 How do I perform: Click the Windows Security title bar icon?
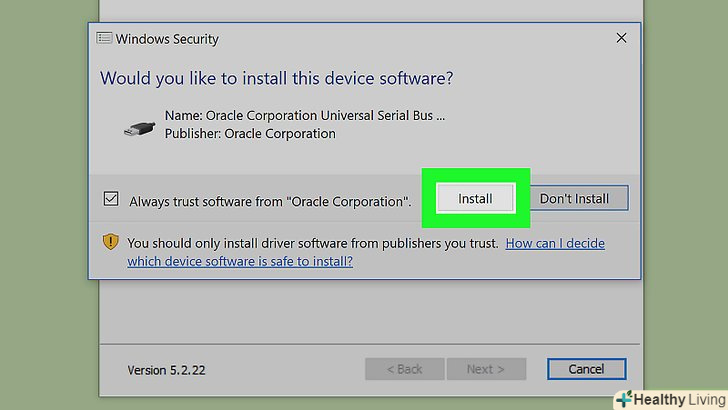coord(104,39)
